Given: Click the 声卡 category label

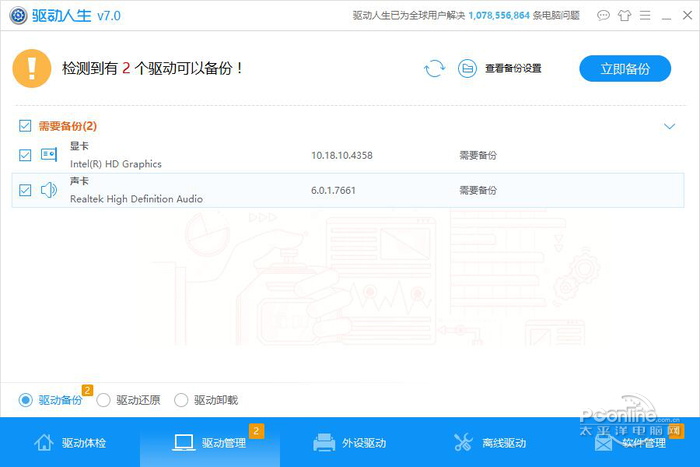Looking at the screenshot, I should (79, 181).
